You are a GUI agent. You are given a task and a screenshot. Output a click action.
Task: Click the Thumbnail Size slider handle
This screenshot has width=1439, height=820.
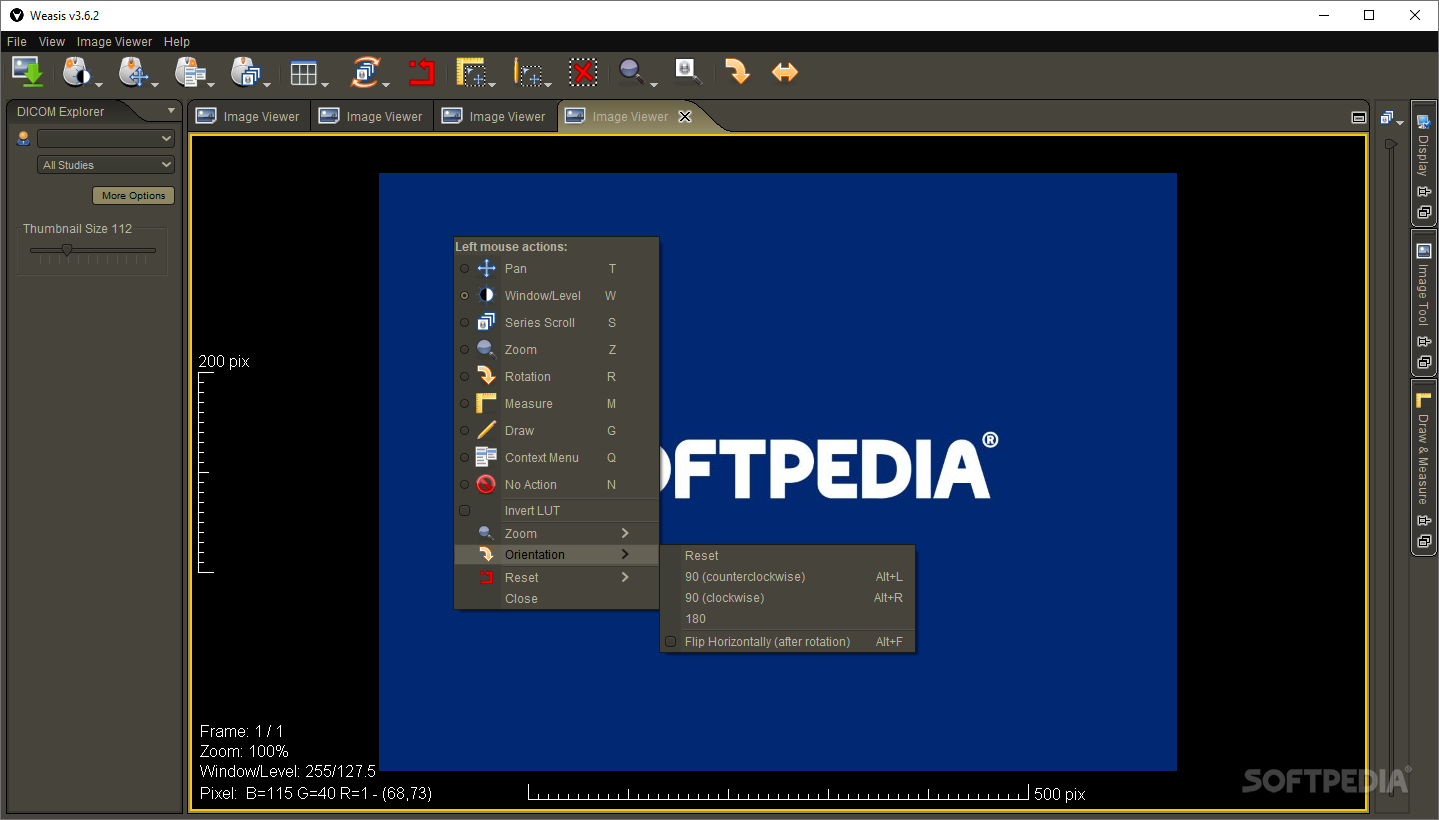(66, 250)
